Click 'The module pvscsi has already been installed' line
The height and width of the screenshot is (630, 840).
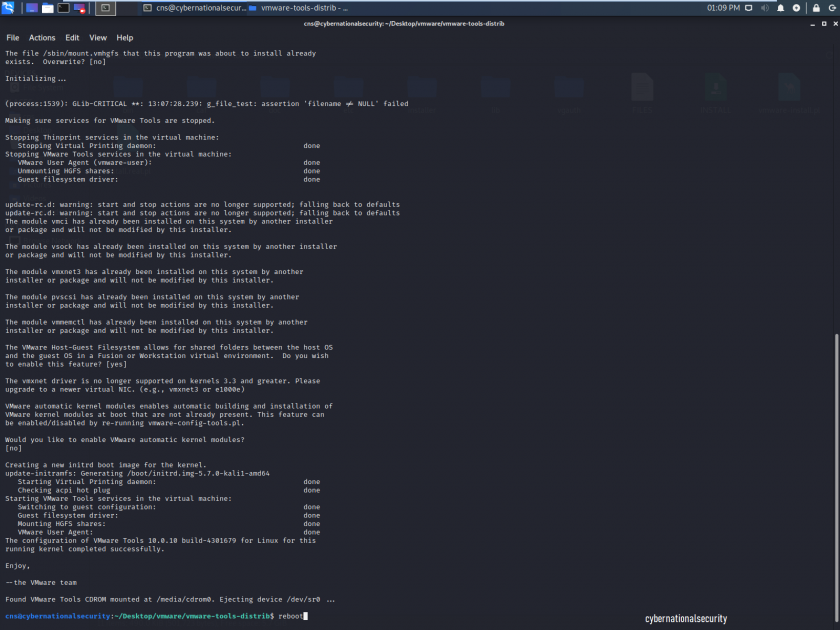152,297
